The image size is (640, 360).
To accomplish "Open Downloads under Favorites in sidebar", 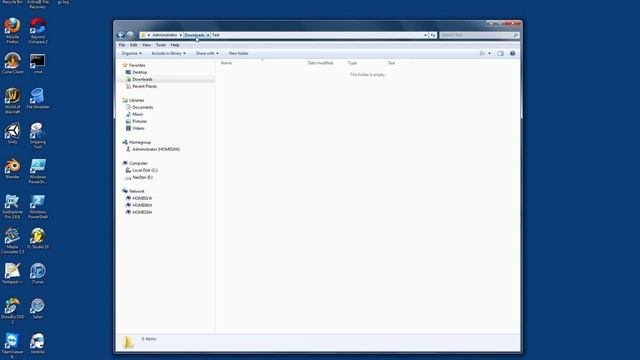I will click(x=142, y=79).
